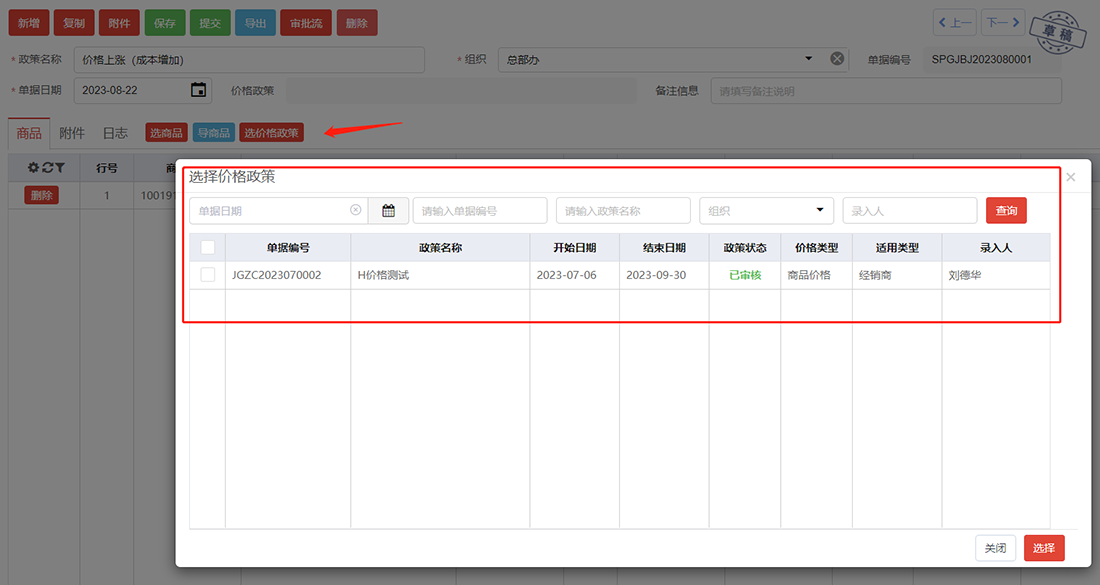Click the 选商品 button
The width and height of the screenshot is (1100, 585).
point(166,133)
